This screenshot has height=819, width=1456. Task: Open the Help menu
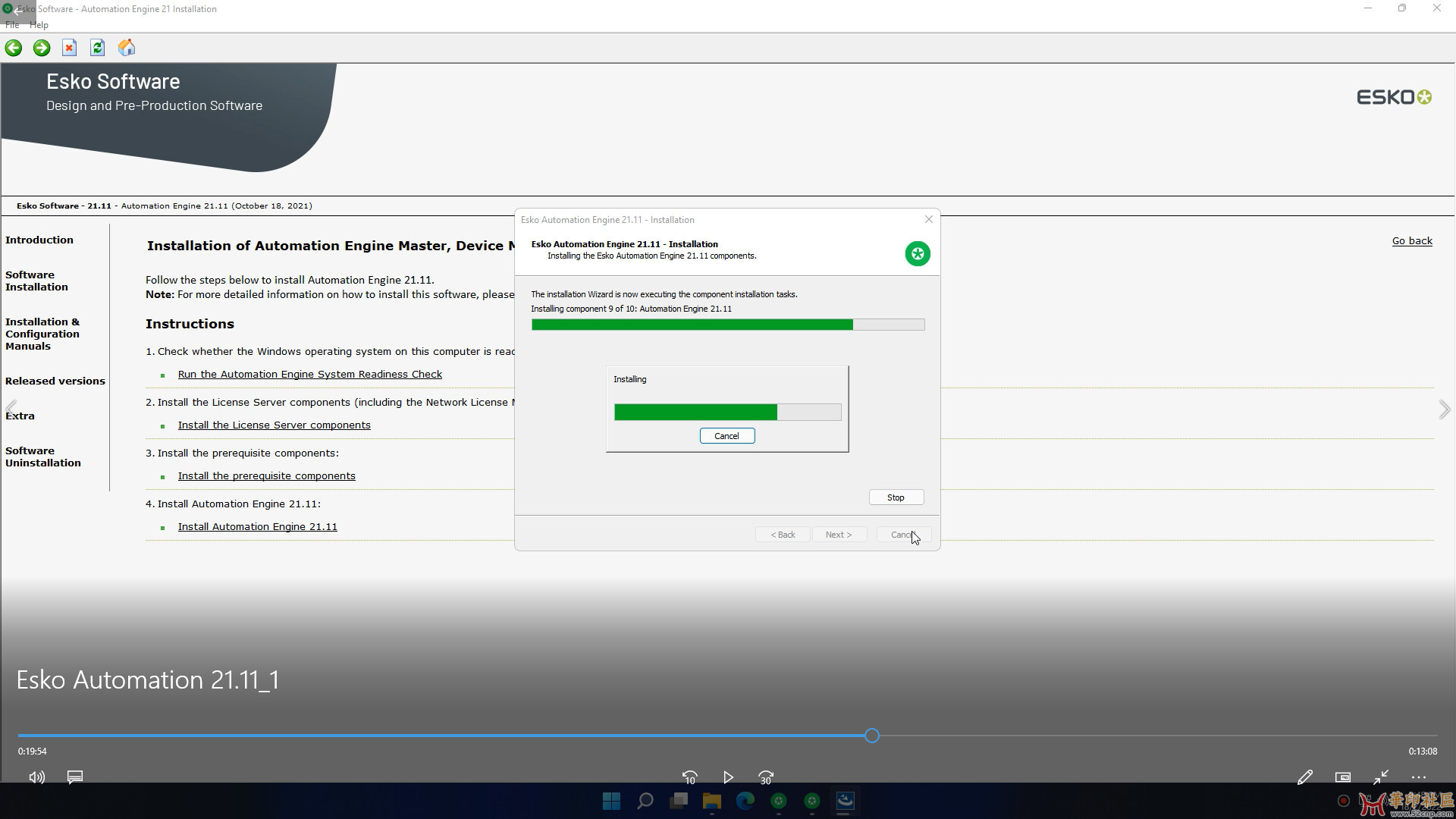[x=39, y=25]
